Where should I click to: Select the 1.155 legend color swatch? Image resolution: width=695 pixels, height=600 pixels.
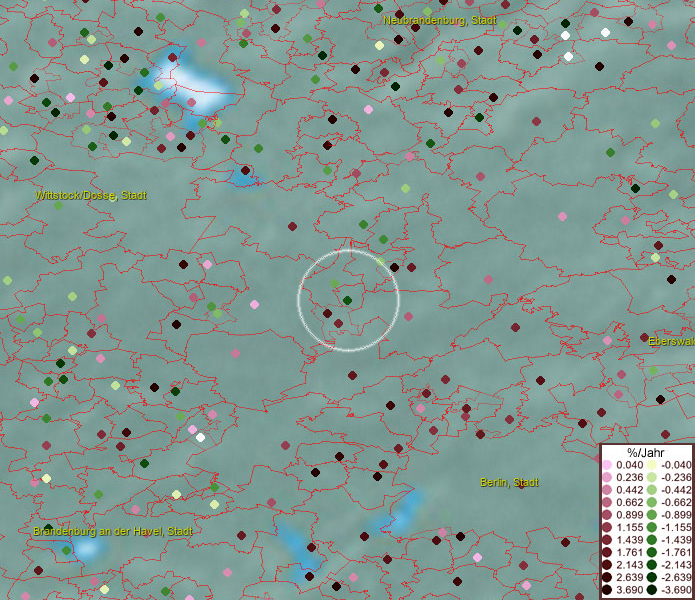607,527
